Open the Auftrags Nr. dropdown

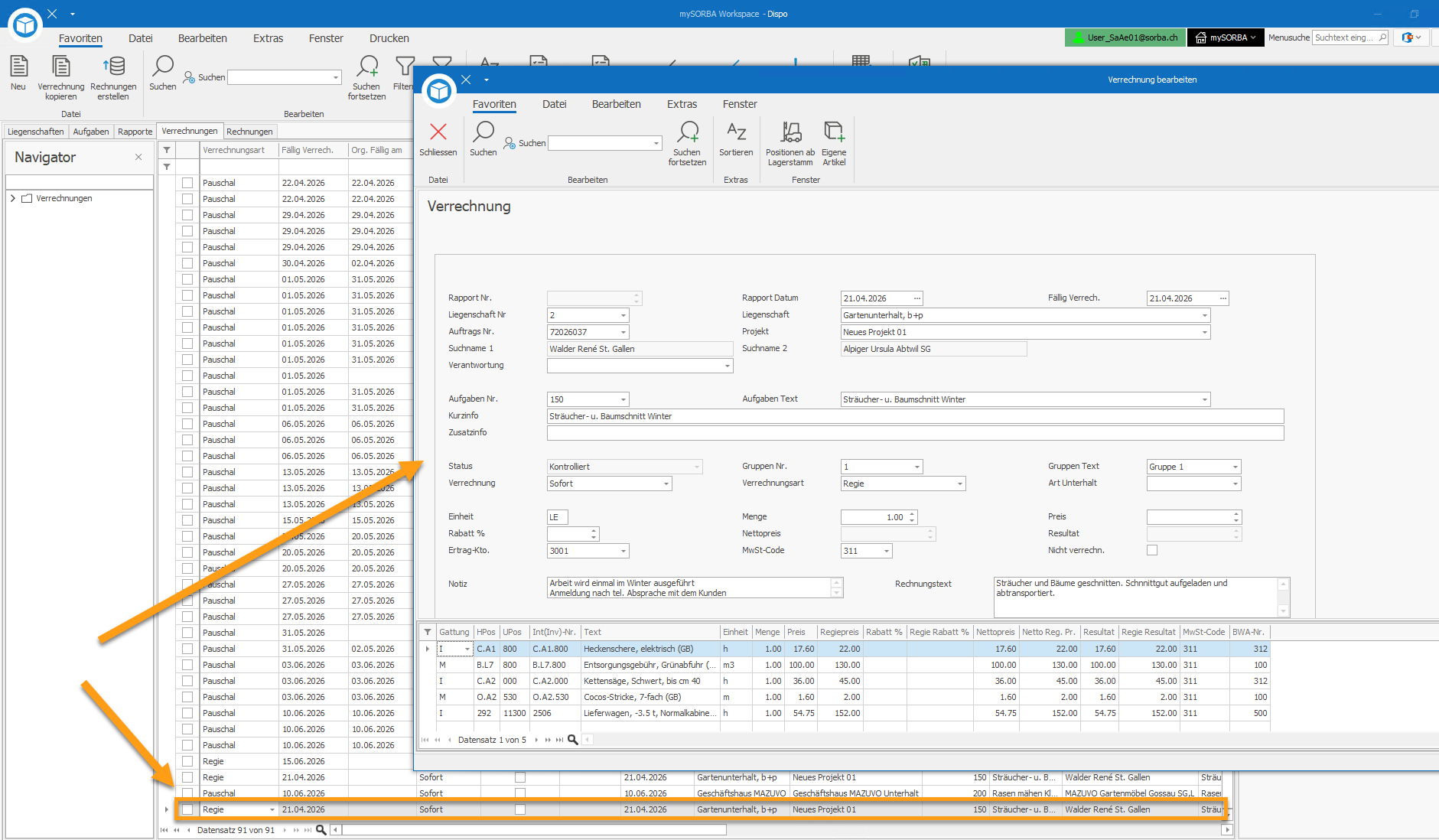623,332
